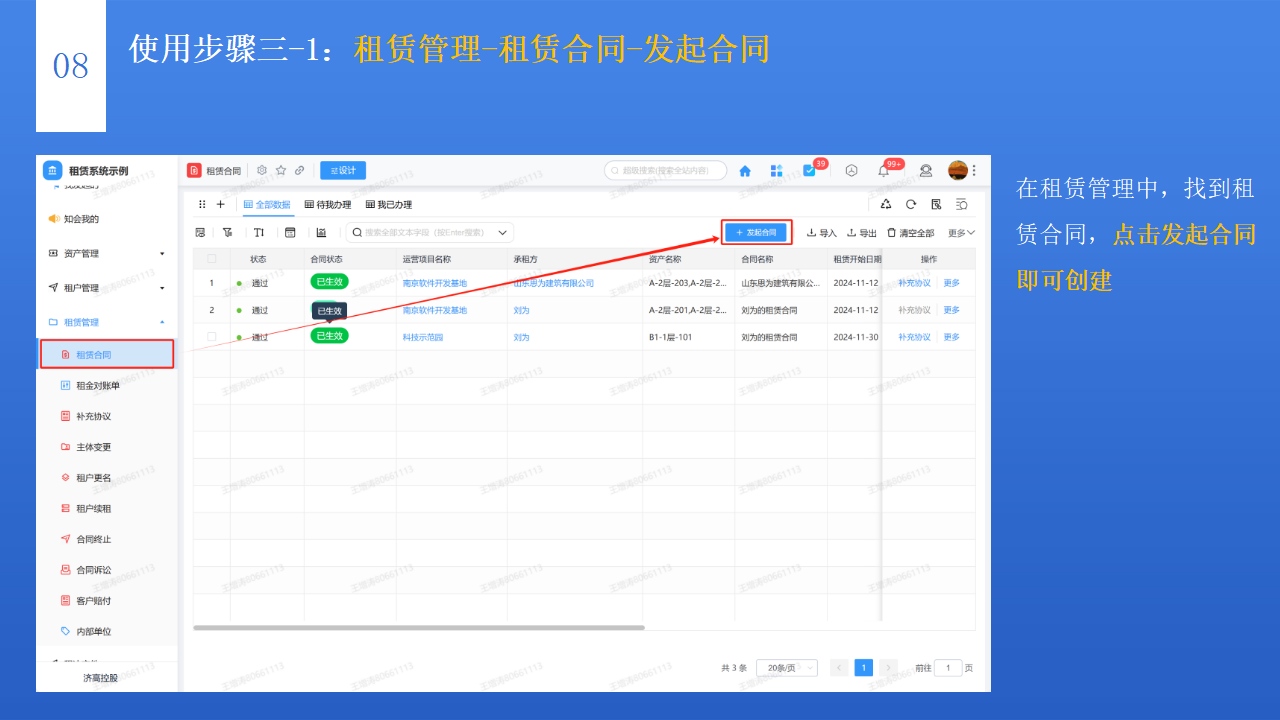1280x720 pixels.
Task: Open 更多 dropdown next to 清空全部
Action: tap(955, 232)
